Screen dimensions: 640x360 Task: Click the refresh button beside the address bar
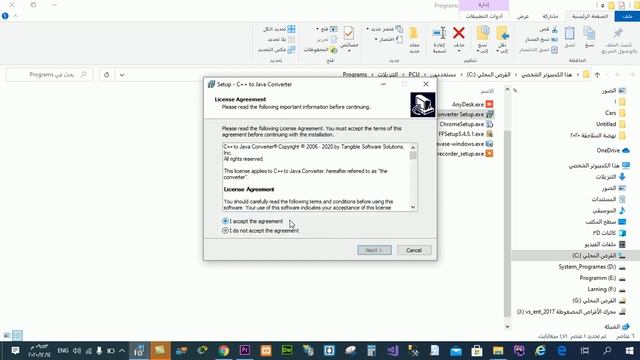(107, 75)
